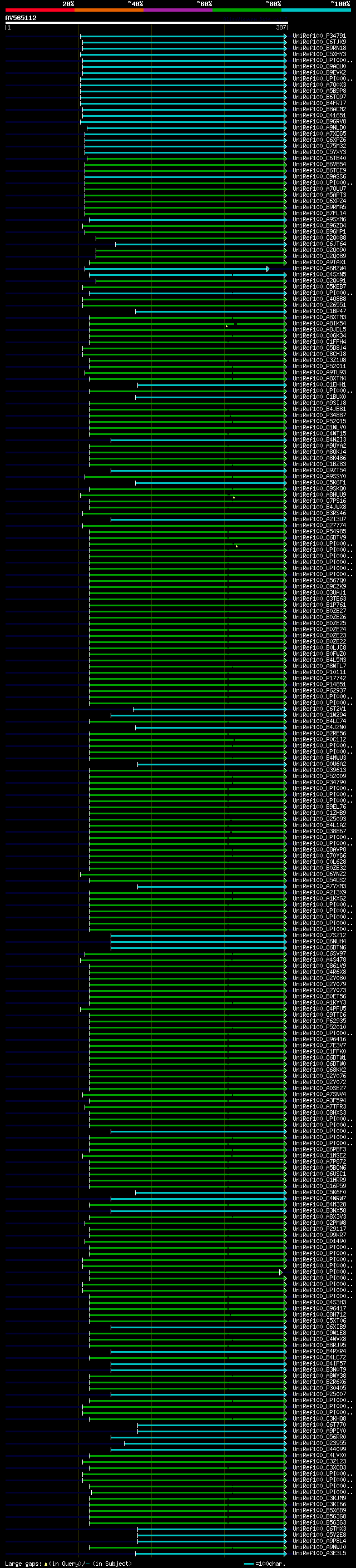Click the cyan alignment bar for UniRef100_P34791
This screenshot has width=356, height=1568.
[x=182, y=37]
